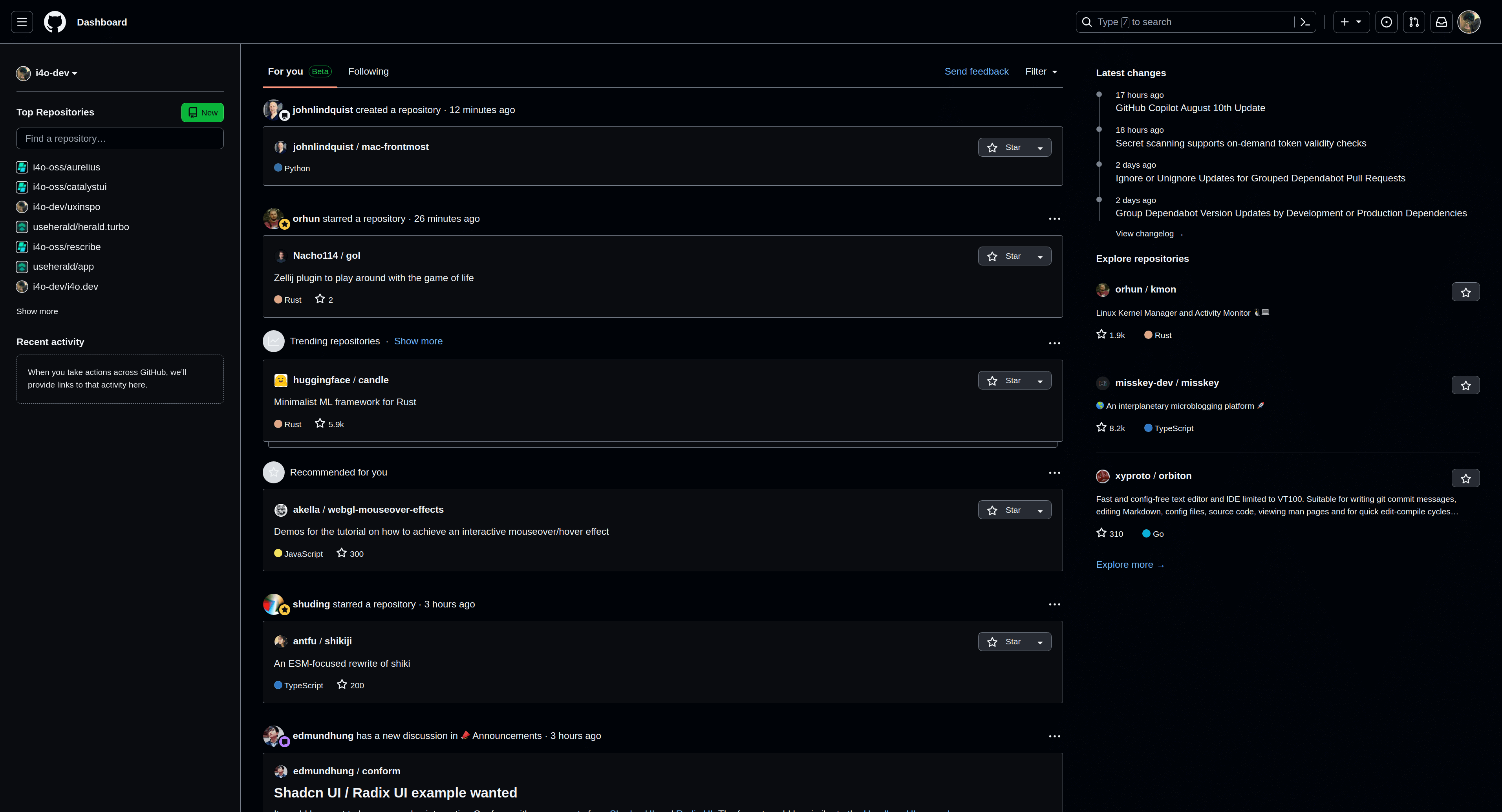Open i4o-dev/i4o.dev repository
Screen dimensions: 1502x812
click(x=65, y=287)
